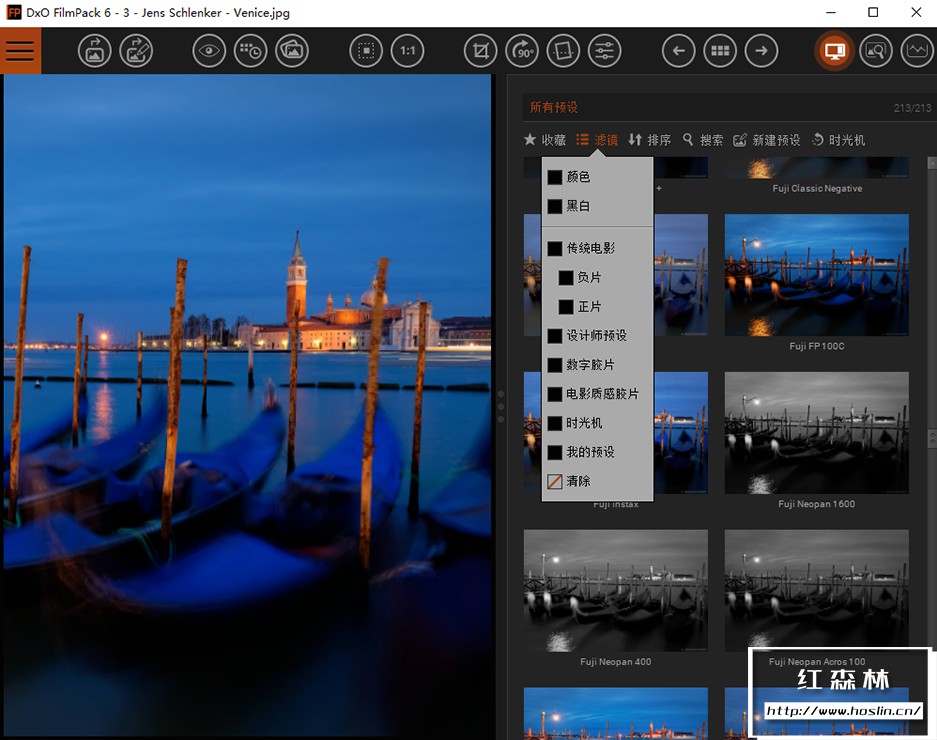Click the crop tool icon
937x740 pixels.
point(481,51)
